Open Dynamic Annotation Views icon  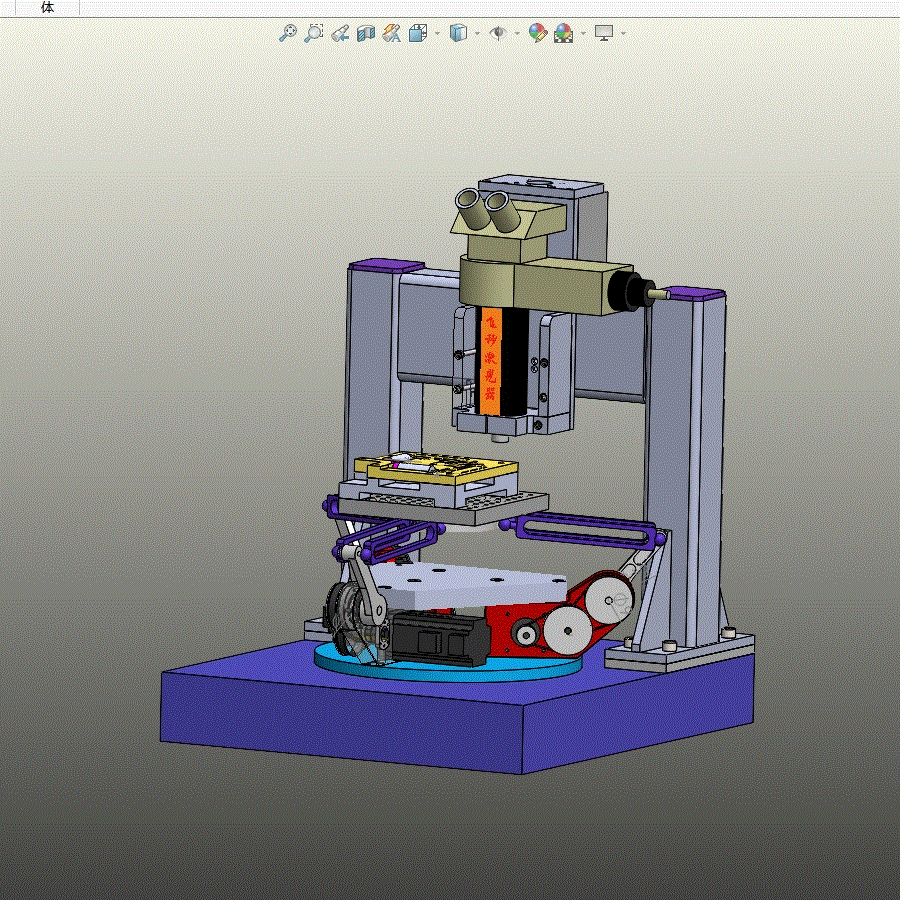(x=391, y=33)
